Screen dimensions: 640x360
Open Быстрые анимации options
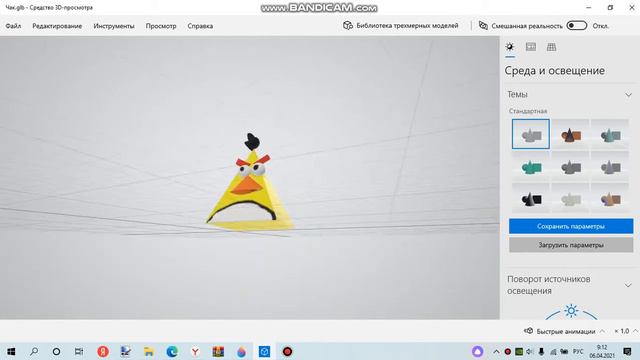click(560, 331)
